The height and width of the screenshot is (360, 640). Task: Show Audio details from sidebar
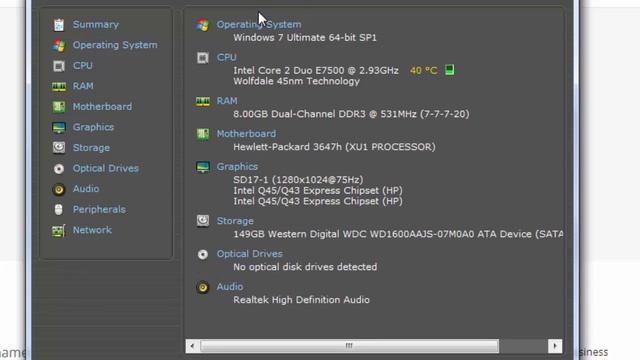86,189
